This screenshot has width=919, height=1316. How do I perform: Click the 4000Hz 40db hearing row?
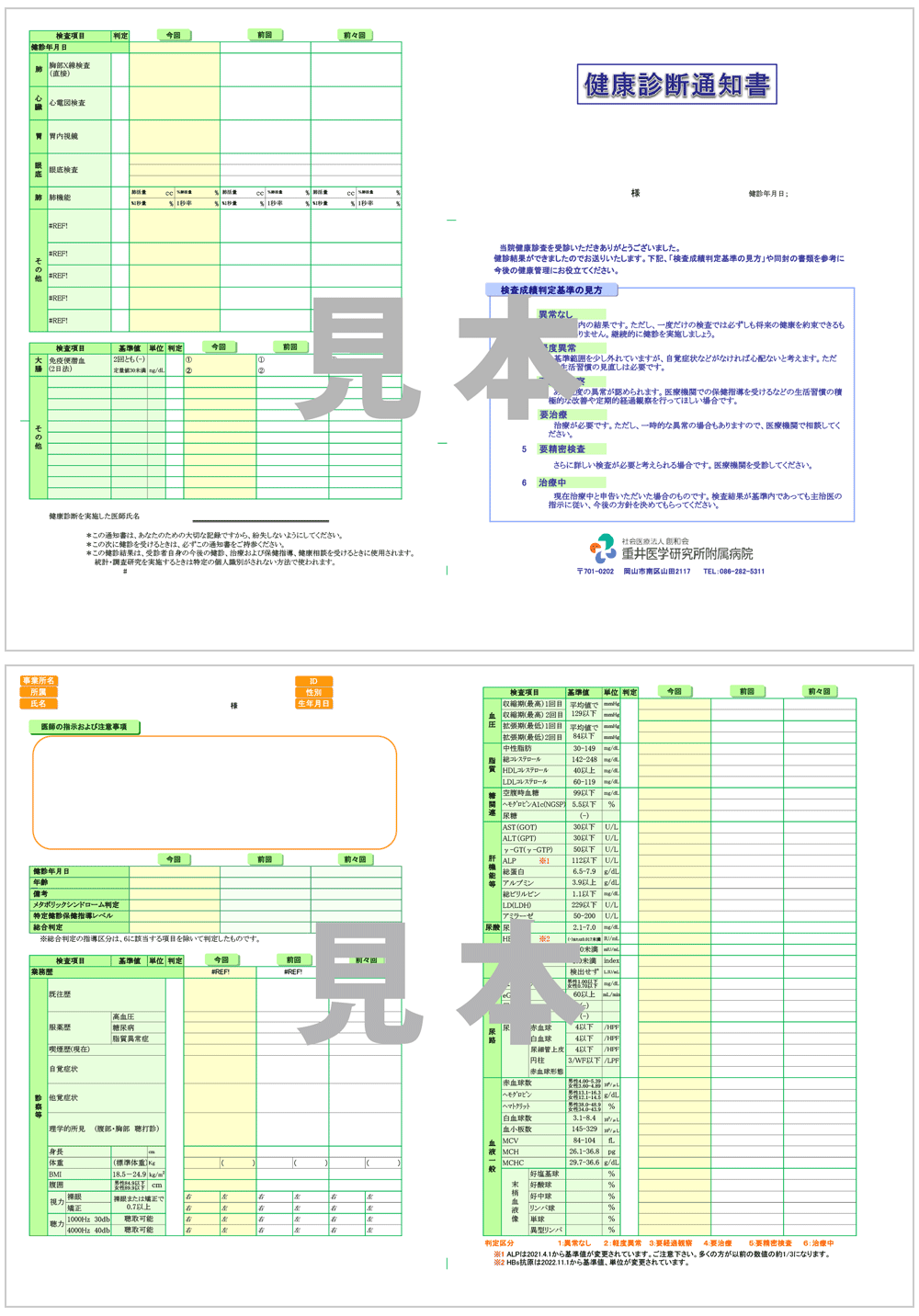[89, 1230]
